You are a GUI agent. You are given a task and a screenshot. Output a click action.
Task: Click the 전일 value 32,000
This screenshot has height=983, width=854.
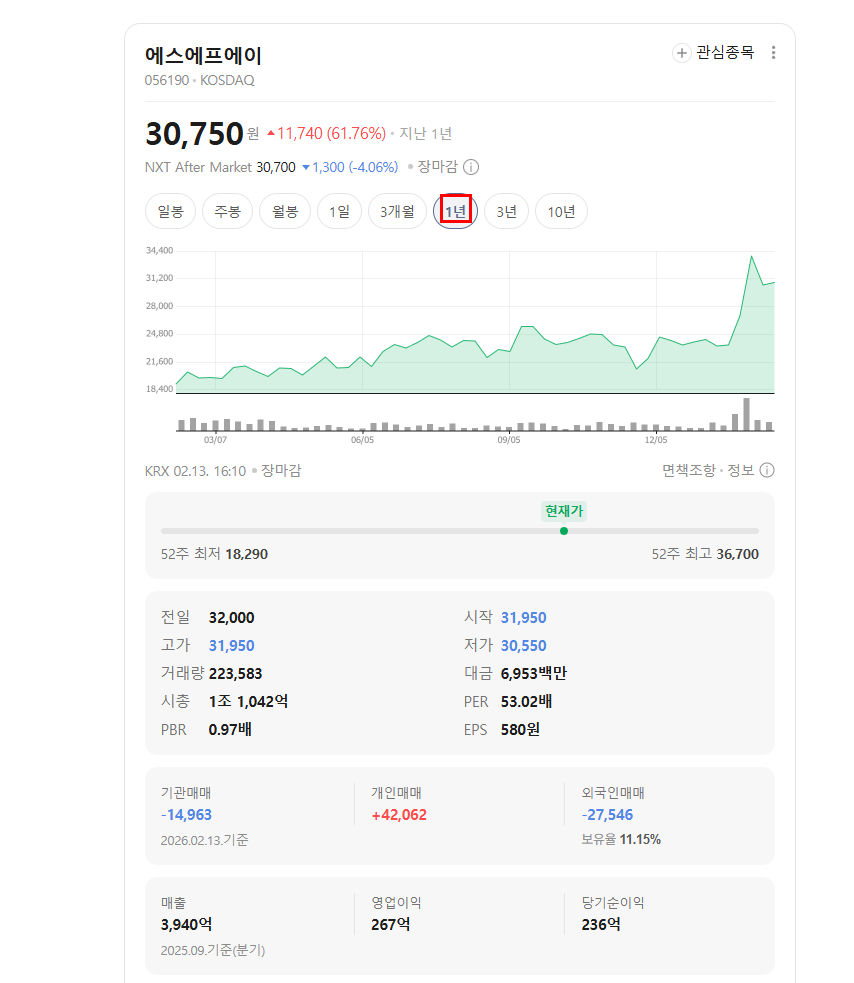231,618
